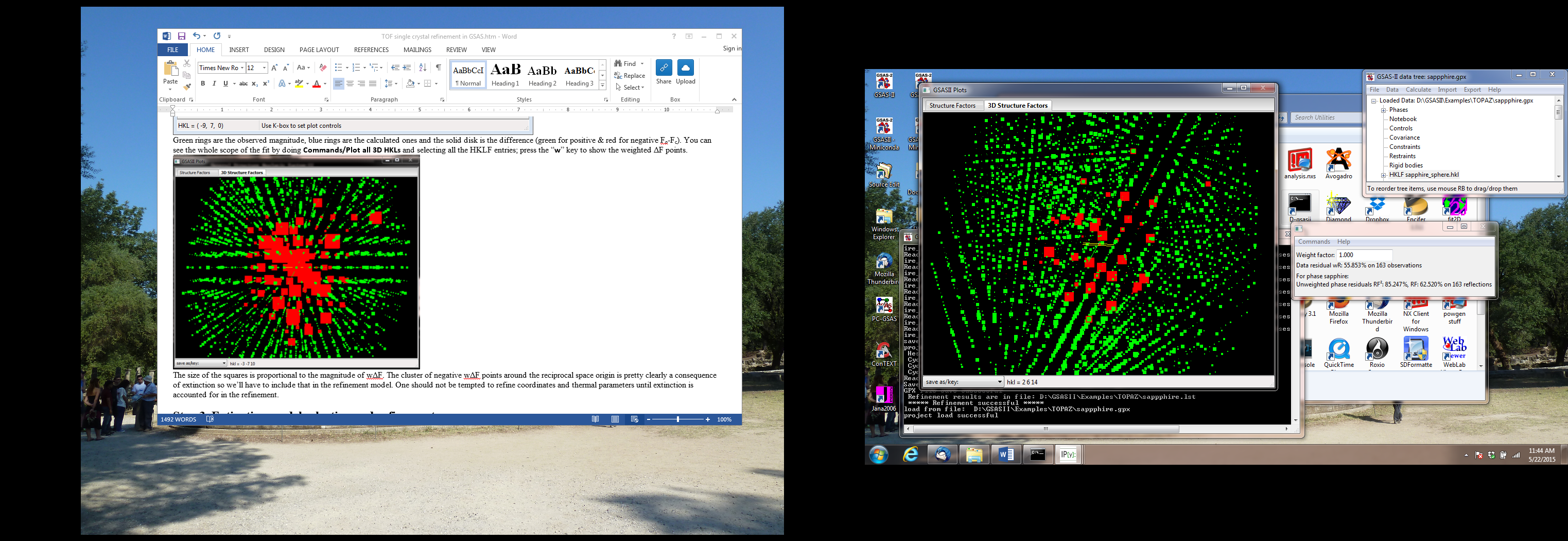Toggle align left for the paragraph

pyautogui.click(x=338, y=84)
